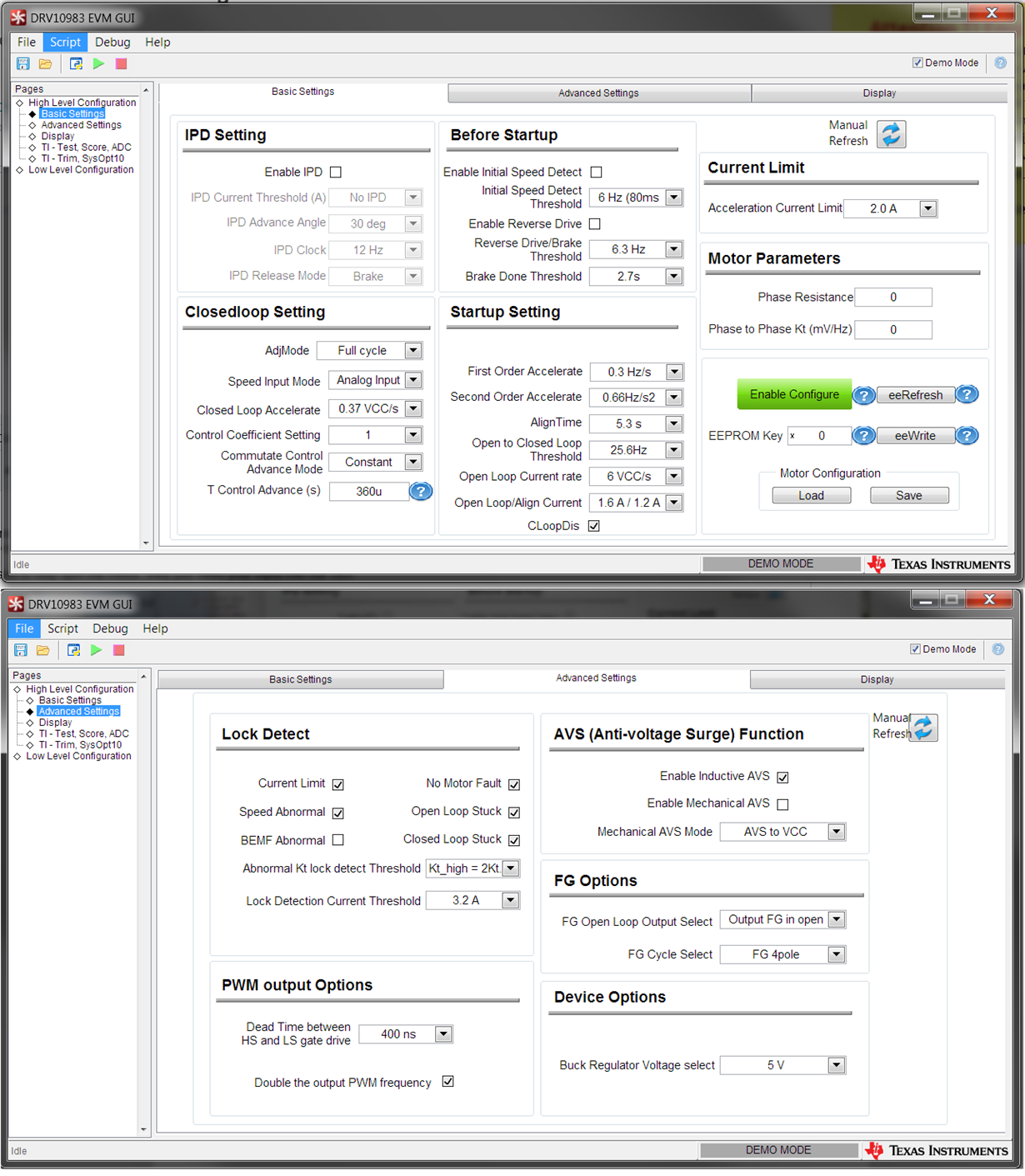Open the AlignTime dropdown
1025x1176 pixels.
674,424
